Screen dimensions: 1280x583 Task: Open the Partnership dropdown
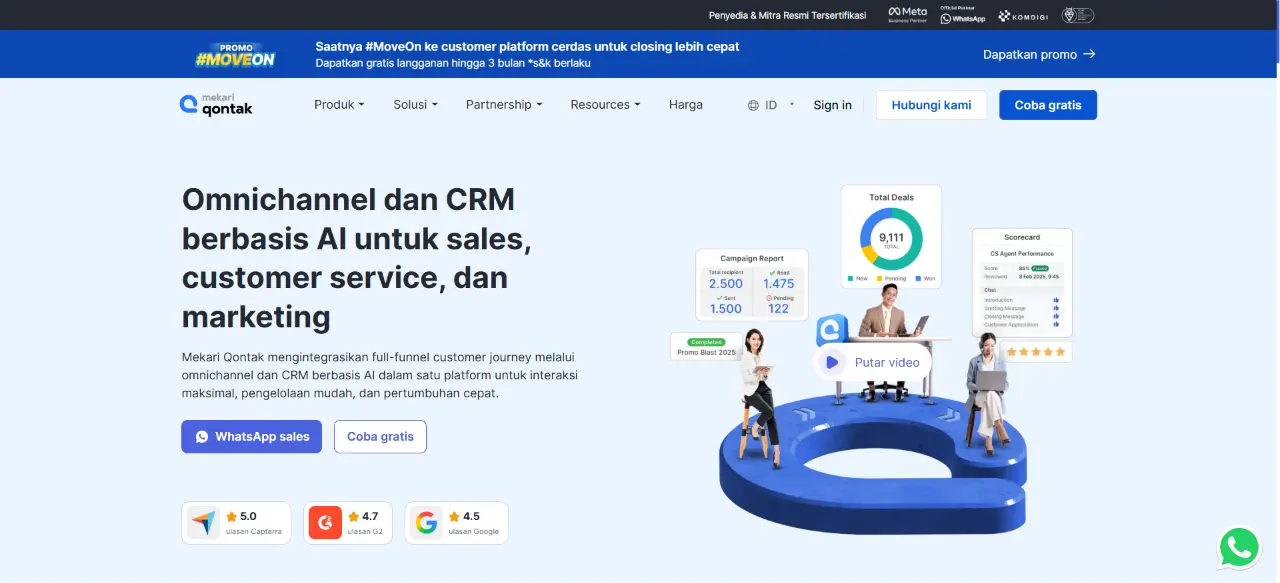(504, 105)
